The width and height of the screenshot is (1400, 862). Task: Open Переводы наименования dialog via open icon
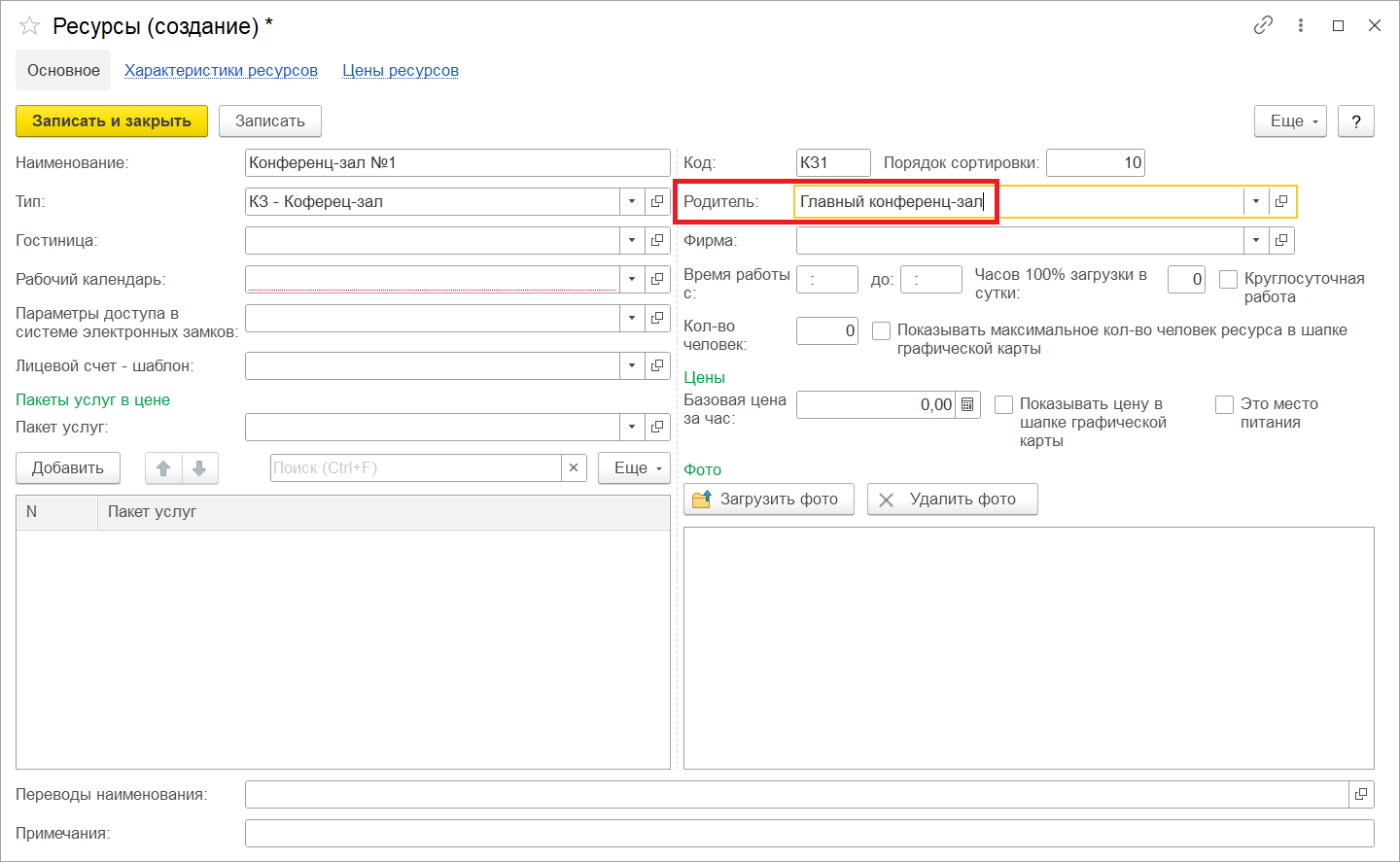[1361, 794]
